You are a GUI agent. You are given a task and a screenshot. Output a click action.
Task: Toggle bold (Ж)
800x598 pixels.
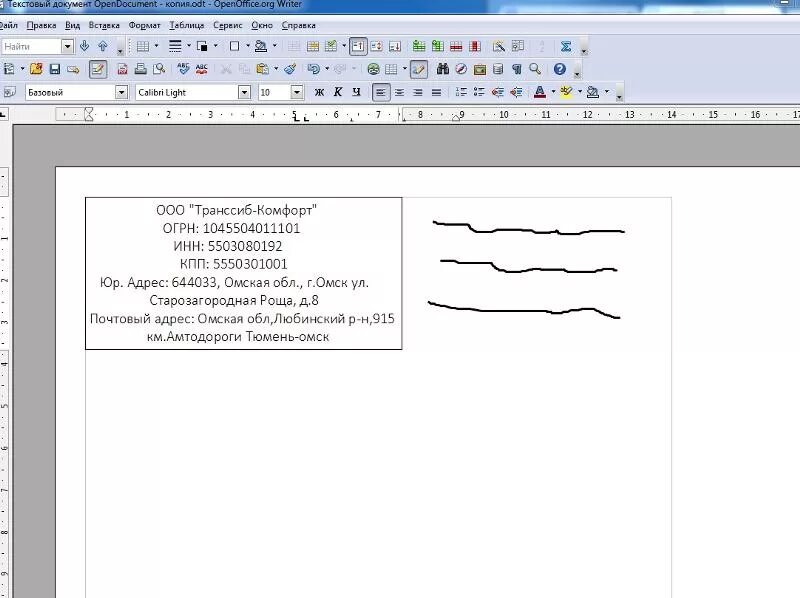click(x=319, y=92)
